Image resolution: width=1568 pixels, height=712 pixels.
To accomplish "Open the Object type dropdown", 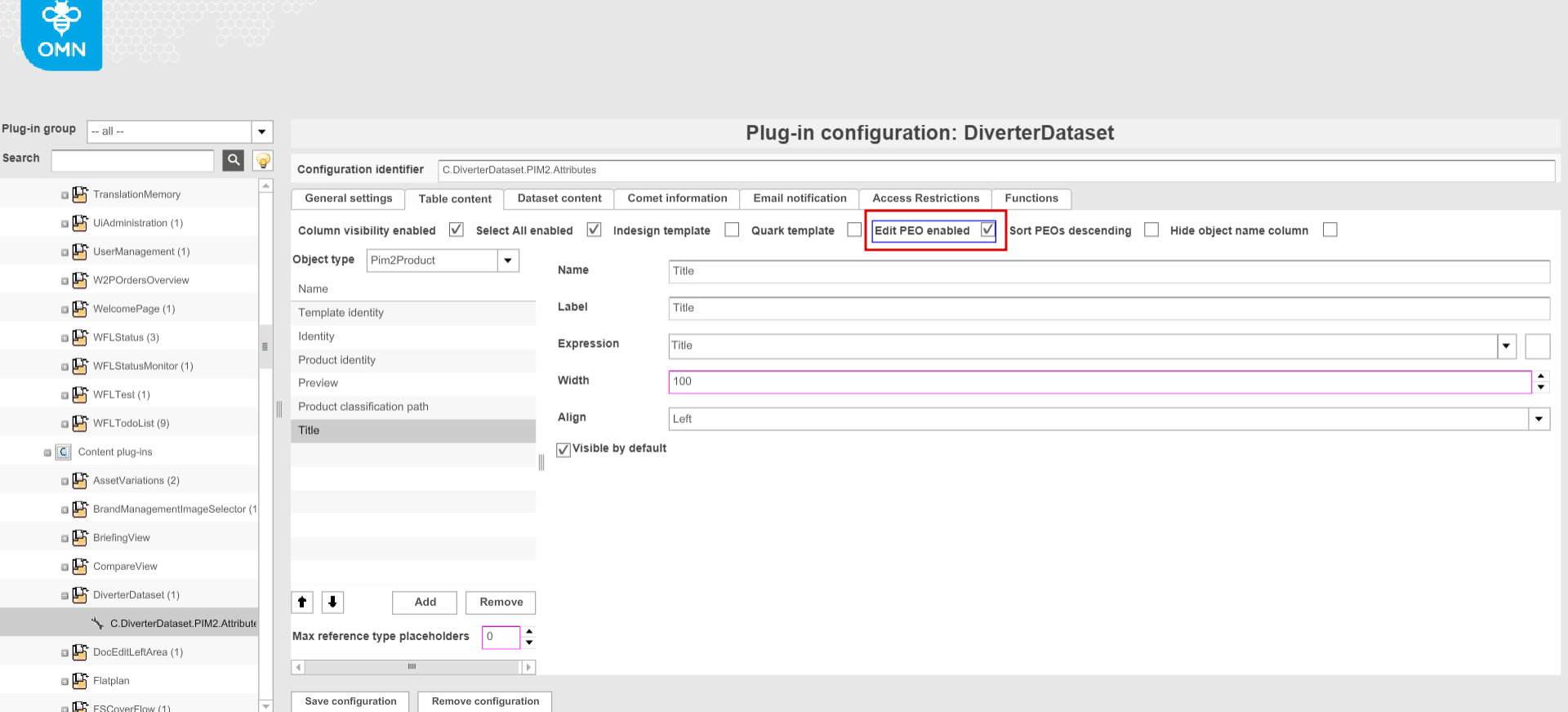I will [508, 260].
